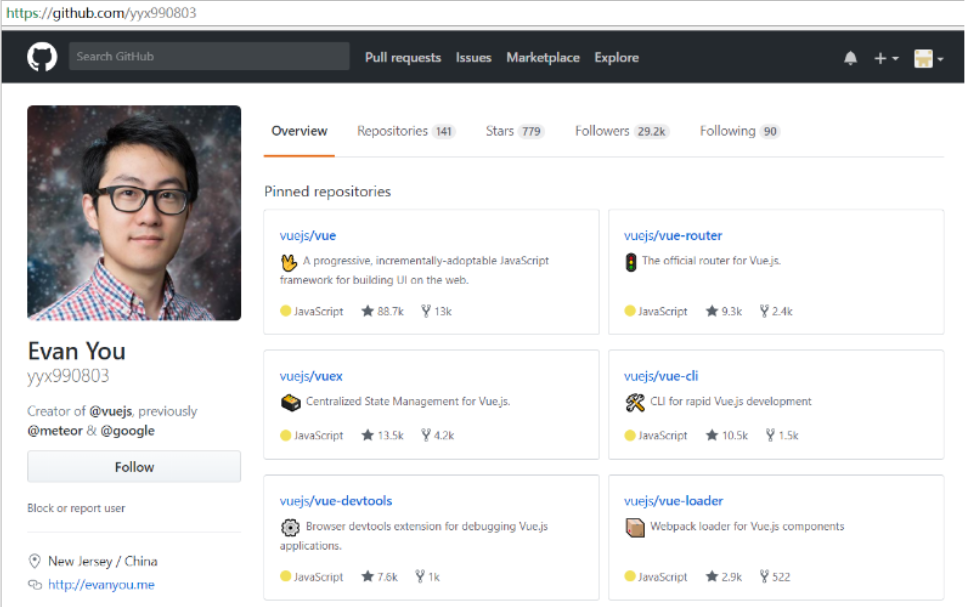Click the traffic light emoji in vue-router description

630,262
